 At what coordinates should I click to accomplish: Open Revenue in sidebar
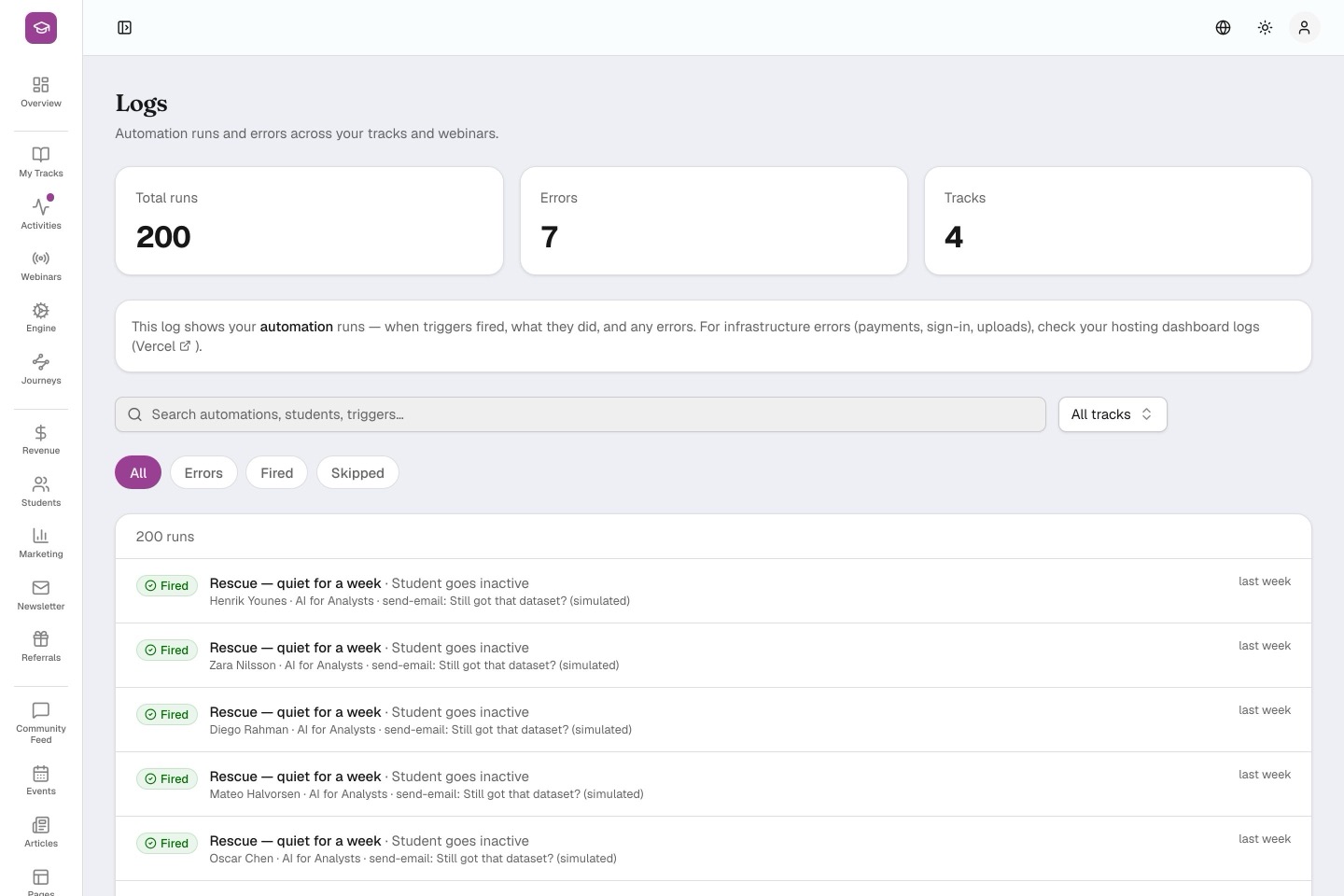point(41,440)
